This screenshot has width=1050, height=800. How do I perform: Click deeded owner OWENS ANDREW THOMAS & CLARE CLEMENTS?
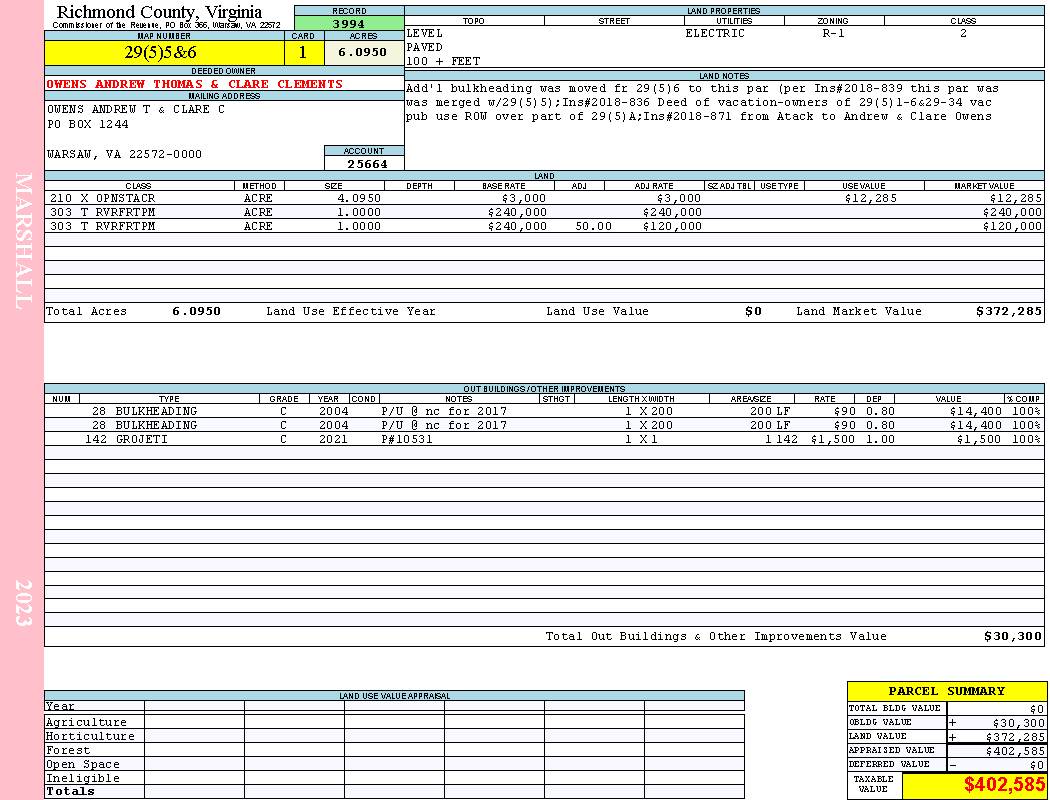coord(194,84)
